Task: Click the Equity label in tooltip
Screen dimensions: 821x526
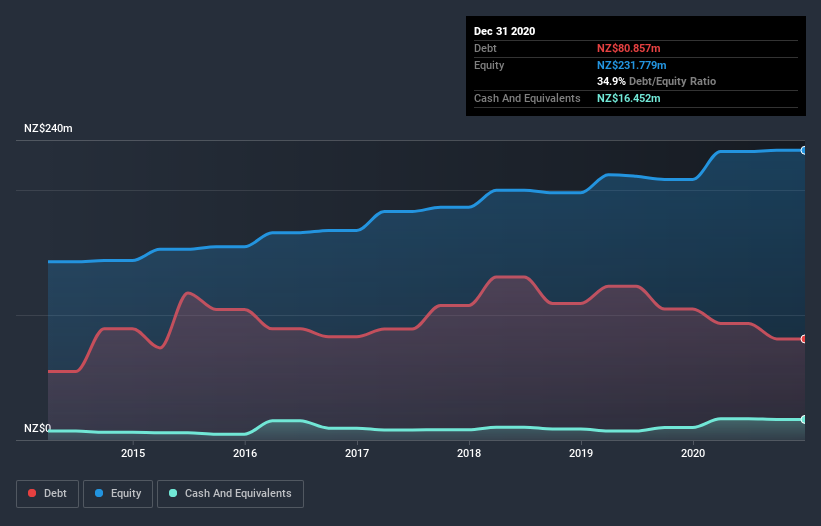Action: pyautogui.click(x=489, y=65)
